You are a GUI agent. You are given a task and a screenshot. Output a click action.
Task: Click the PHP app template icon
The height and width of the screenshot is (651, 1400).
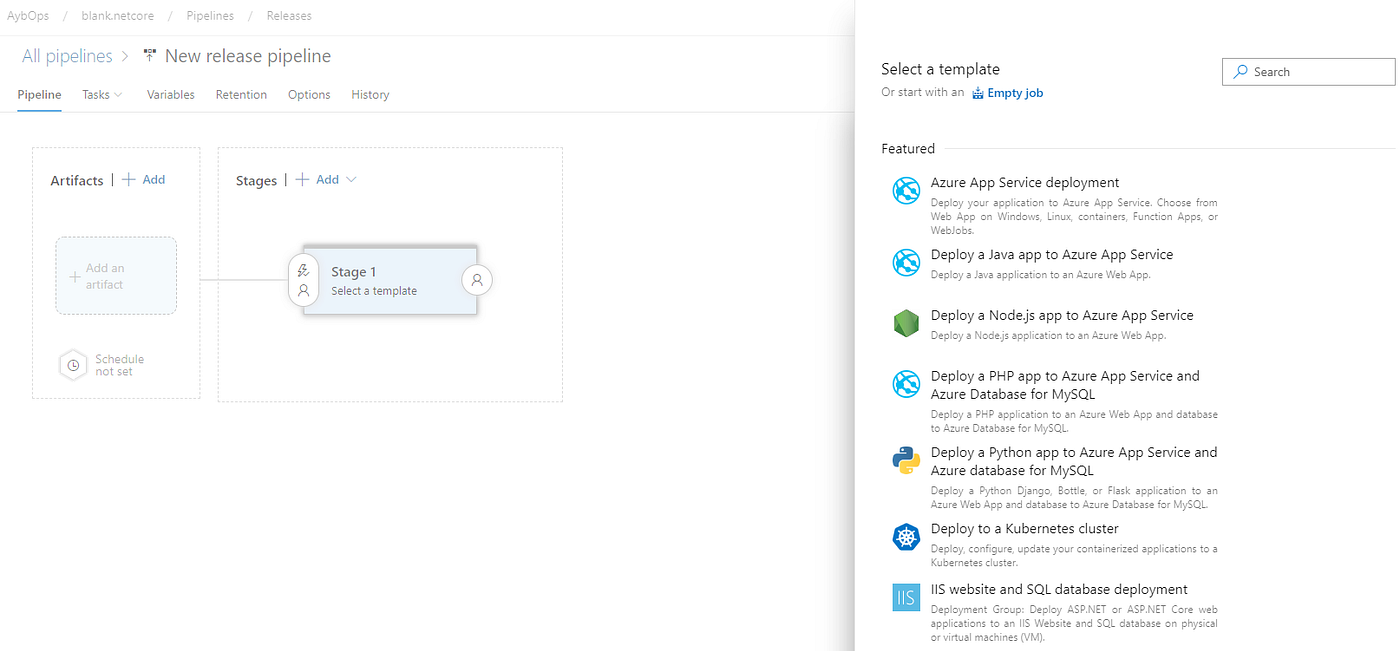(x=905, y=384)
